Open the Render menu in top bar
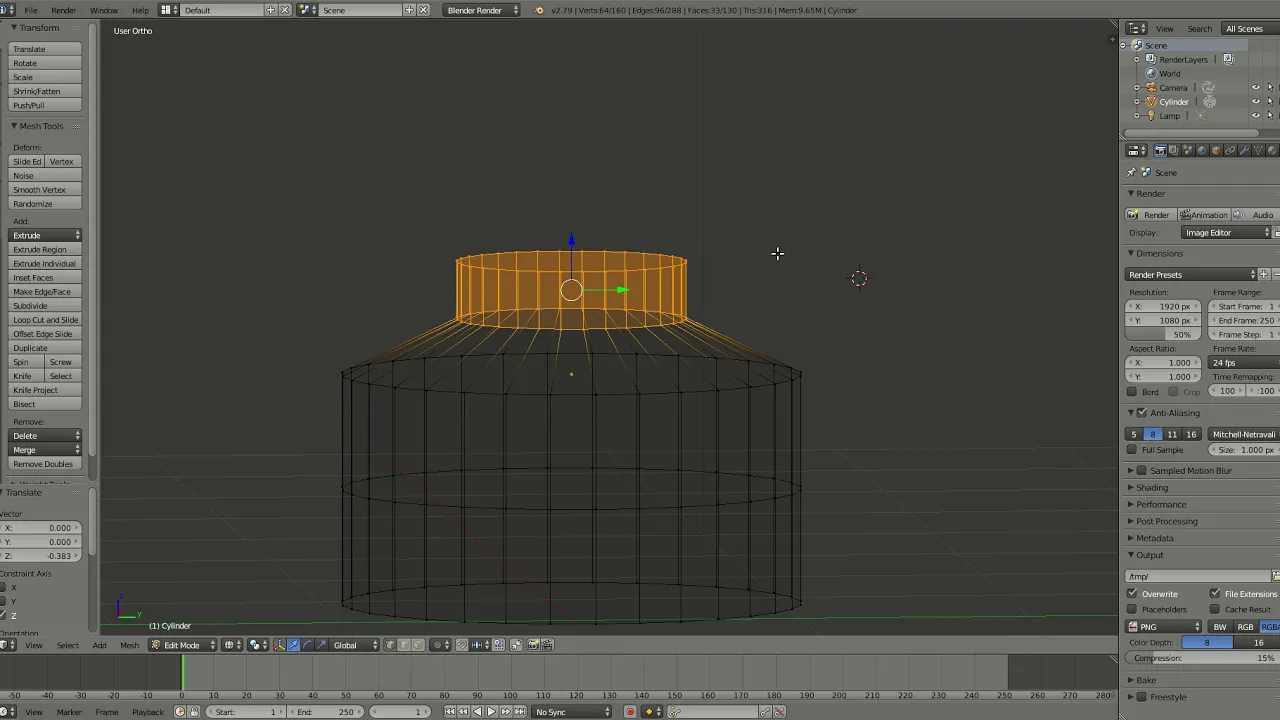 click(63, 10)
